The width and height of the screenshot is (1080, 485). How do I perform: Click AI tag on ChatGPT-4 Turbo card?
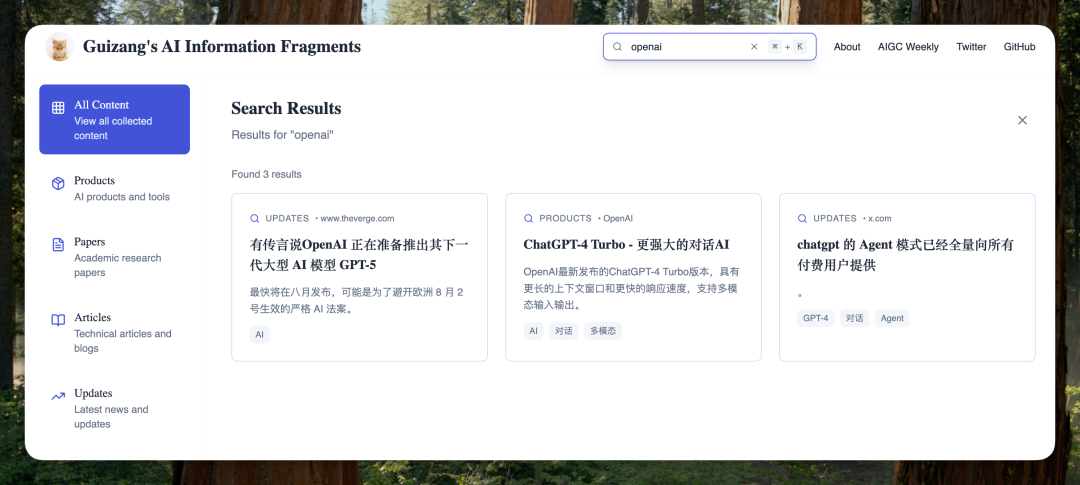pos(533,331)
